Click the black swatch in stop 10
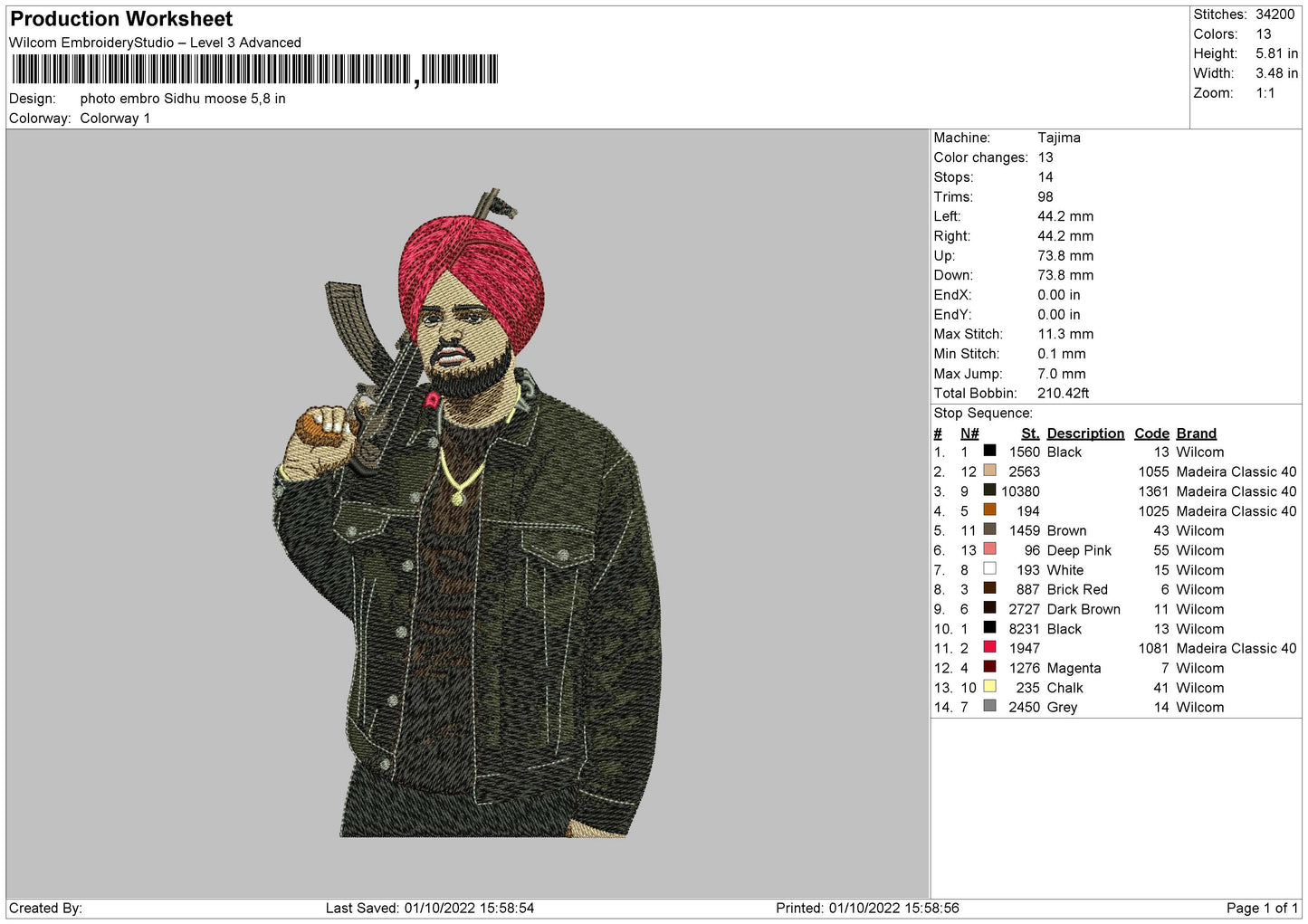 click(989, 627)
